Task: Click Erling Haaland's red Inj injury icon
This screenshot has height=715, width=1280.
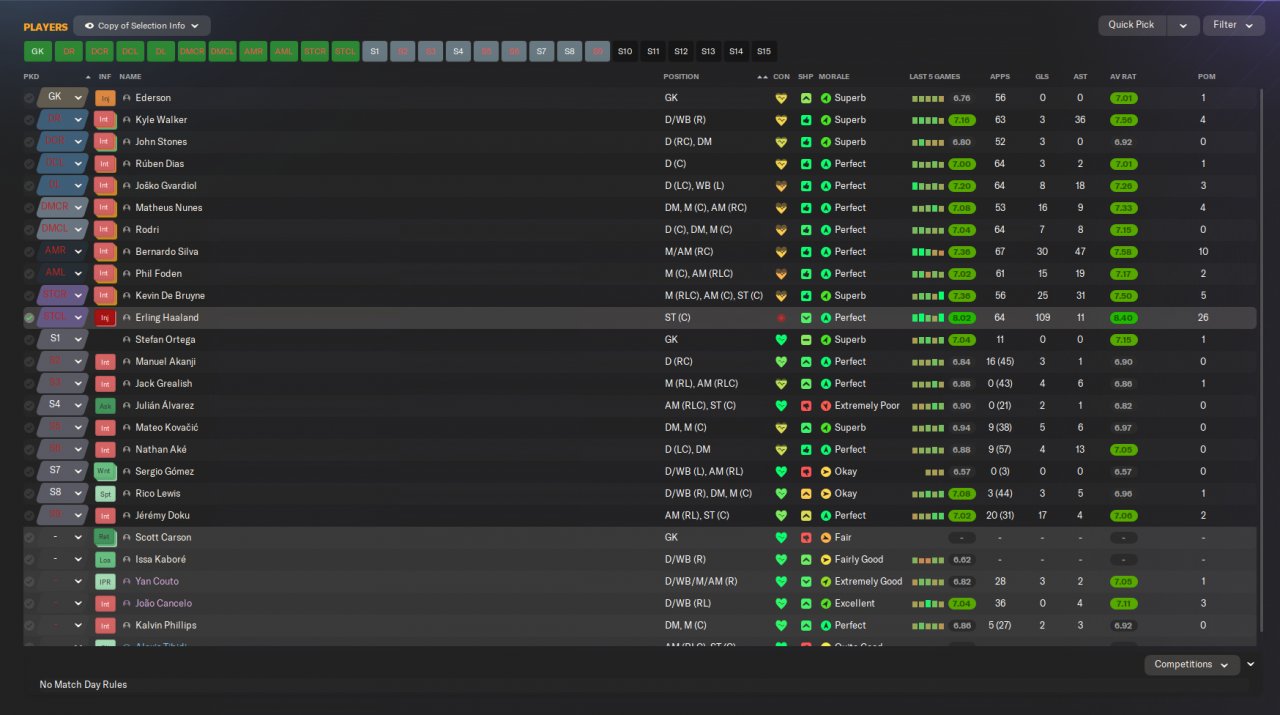Action: (x=105, y=318)
